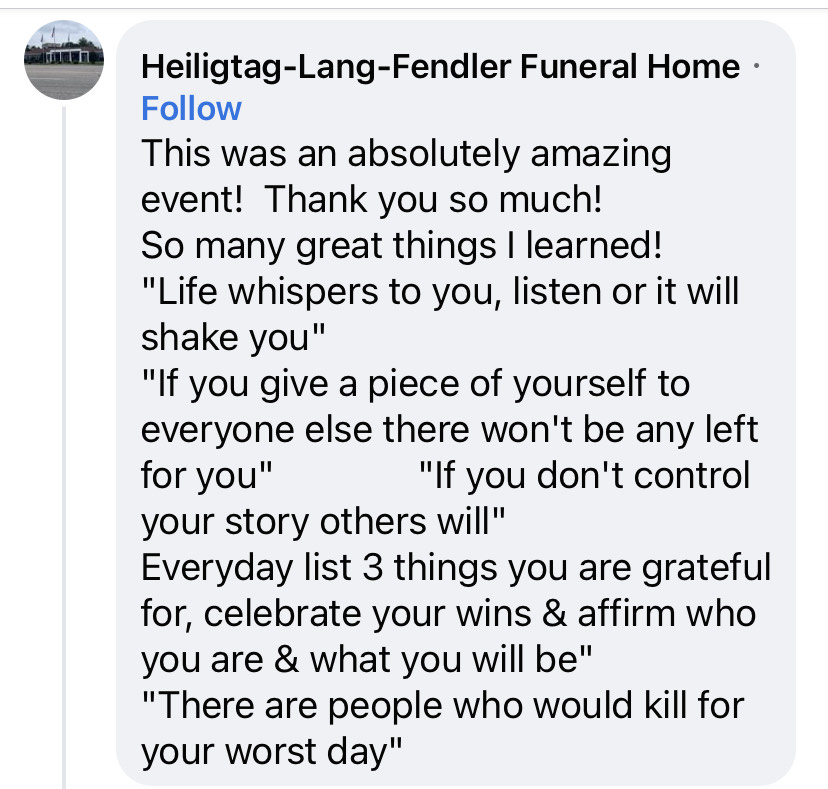Click the 'everyone else there won't be' line
Viewport: 828px width, 789px height.
coord(449,430)
